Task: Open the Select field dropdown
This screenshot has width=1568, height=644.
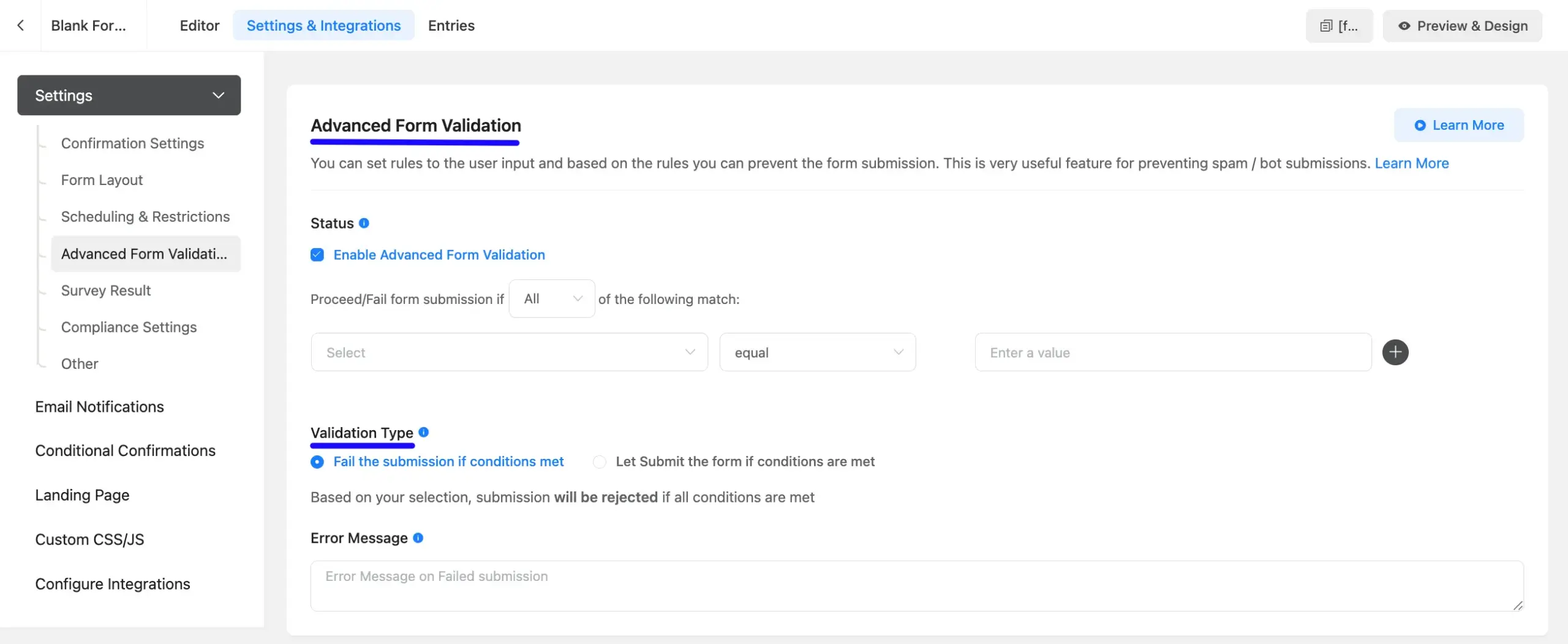Action: point(508,352)
